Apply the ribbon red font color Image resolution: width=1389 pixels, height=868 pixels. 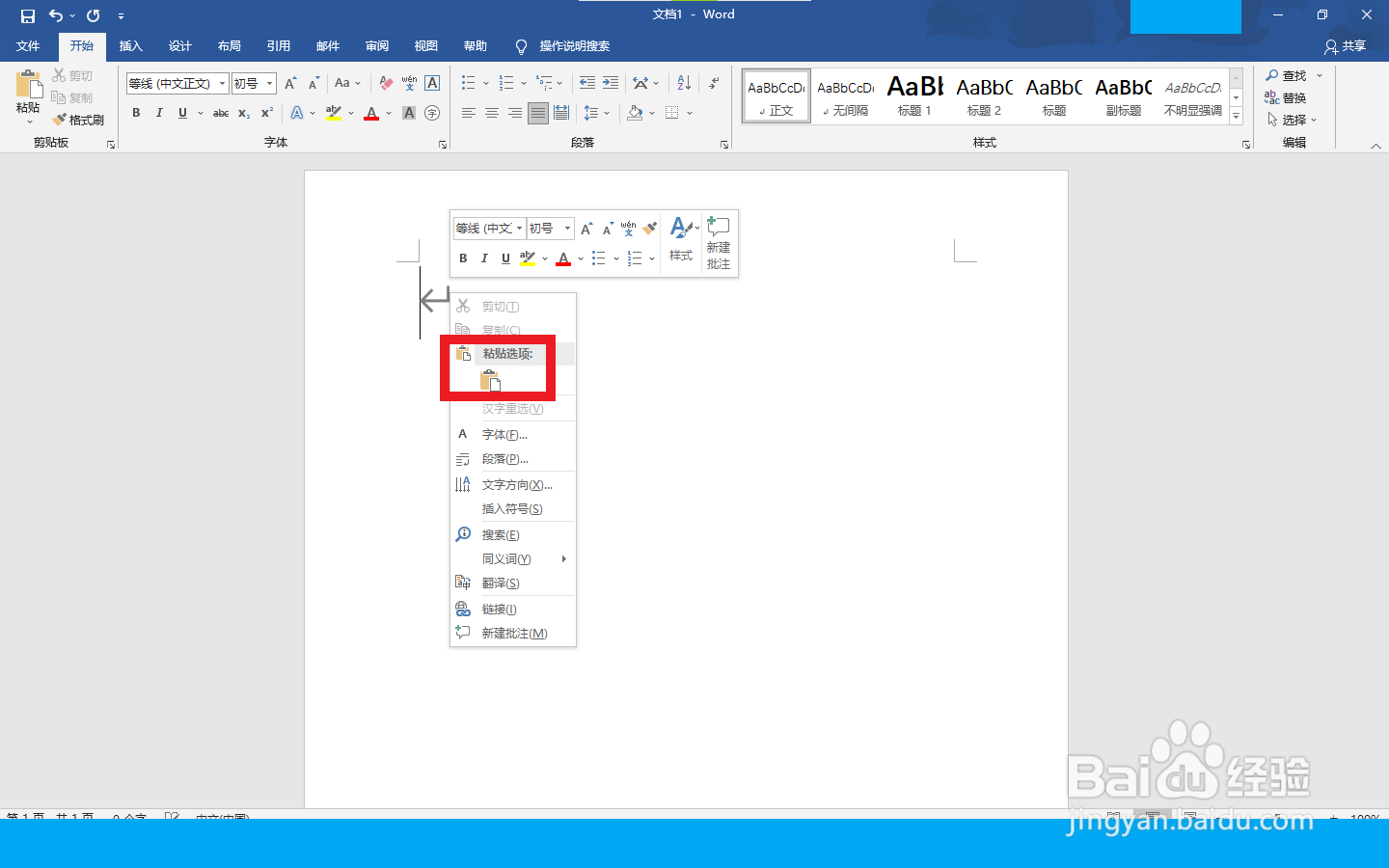[371, 113]
